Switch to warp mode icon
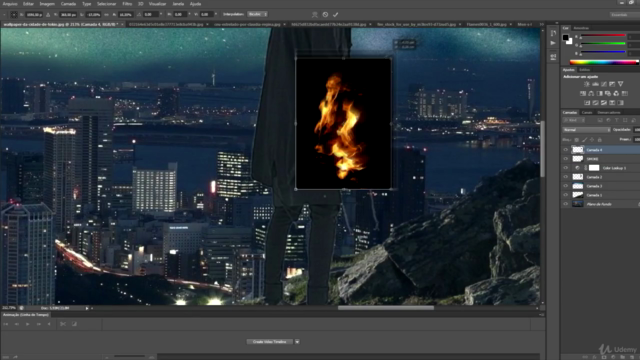Image resolution: width=640 pixels, height=360 pixels. tap(315, 15)
